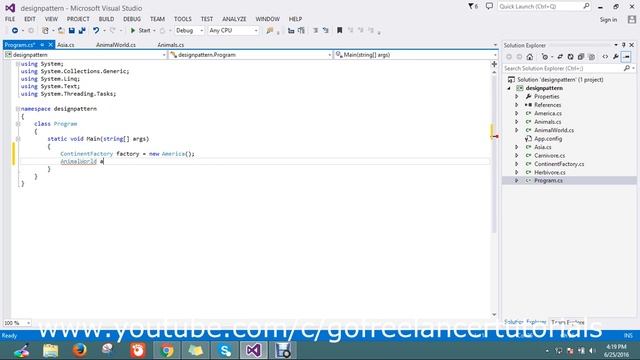The width and height of the screenshot is (640, 360).
Task: Click the Open File toolbar icon
Action: coord(61,31)
